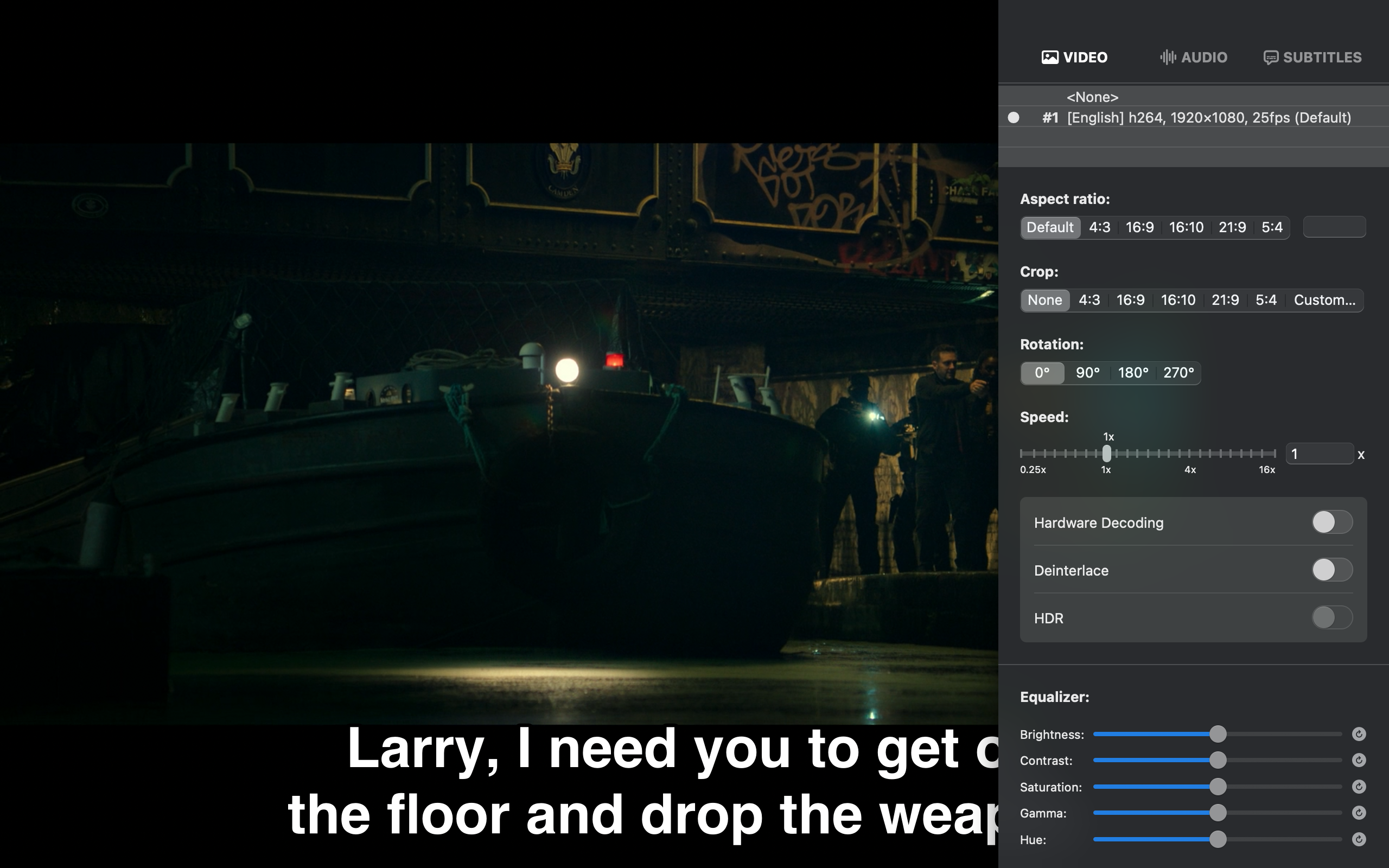Set aspect ratio to Default
This screenshot has width=1389, height=868.
pos(1050,227)
